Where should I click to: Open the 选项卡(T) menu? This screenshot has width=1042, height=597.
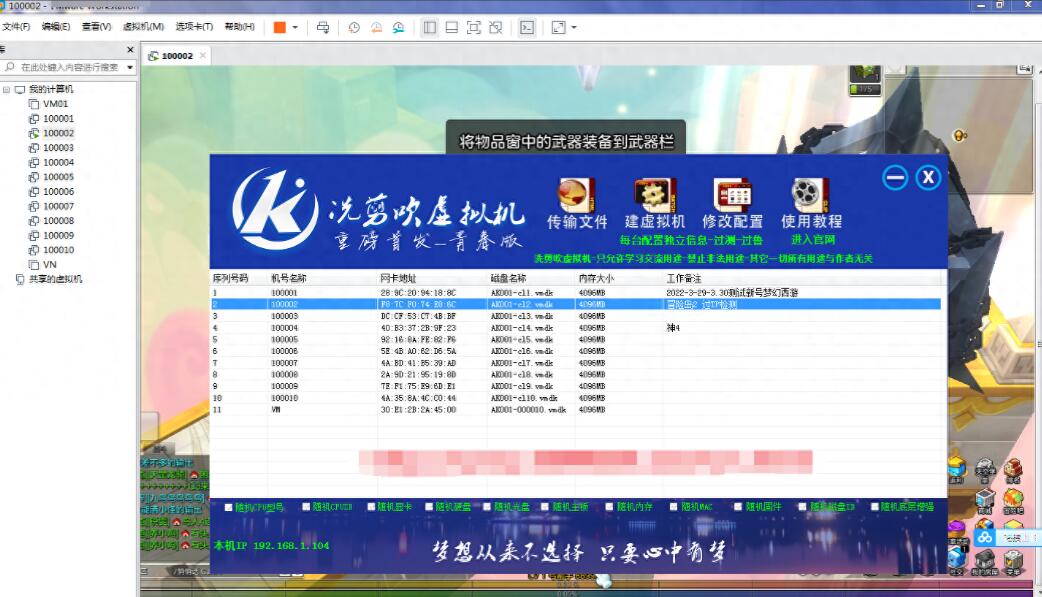(x=194, y=27)
